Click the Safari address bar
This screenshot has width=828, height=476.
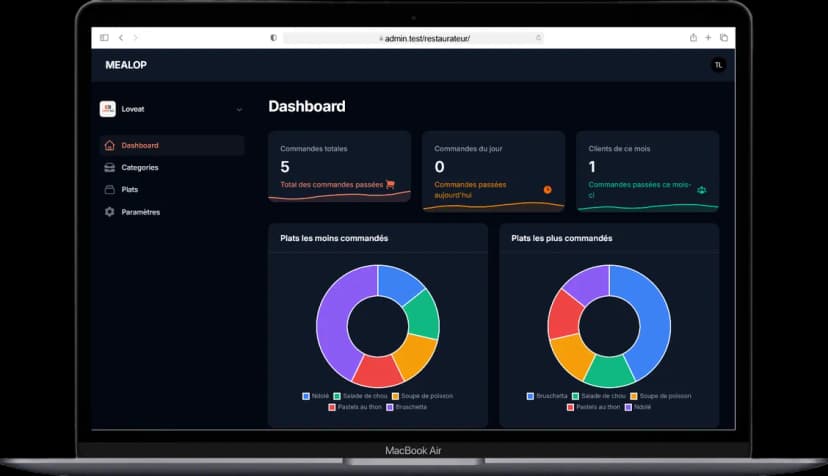coord(413,38)
